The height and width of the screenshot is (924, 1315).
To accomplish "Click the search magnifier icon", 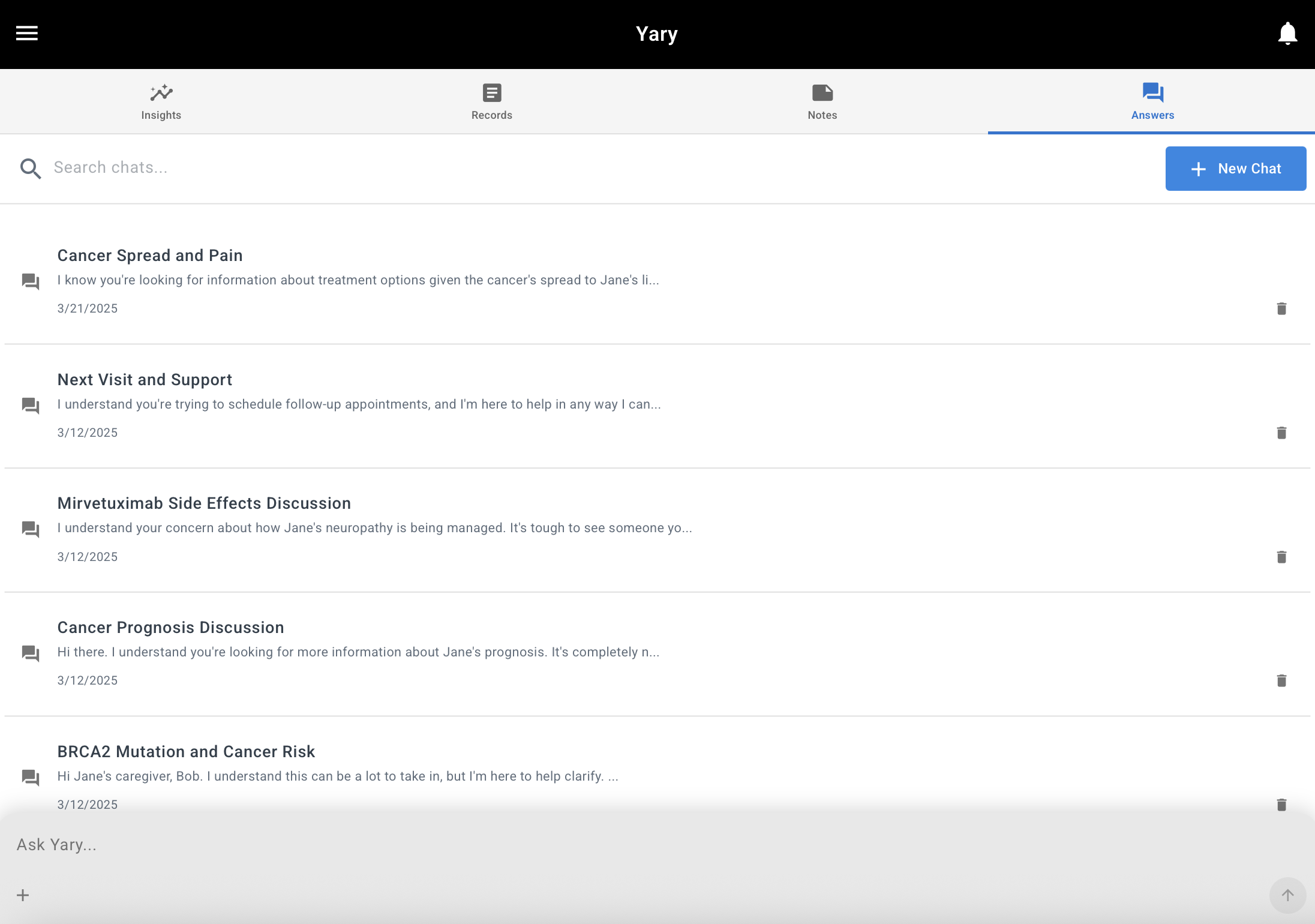I will point(31,169).
